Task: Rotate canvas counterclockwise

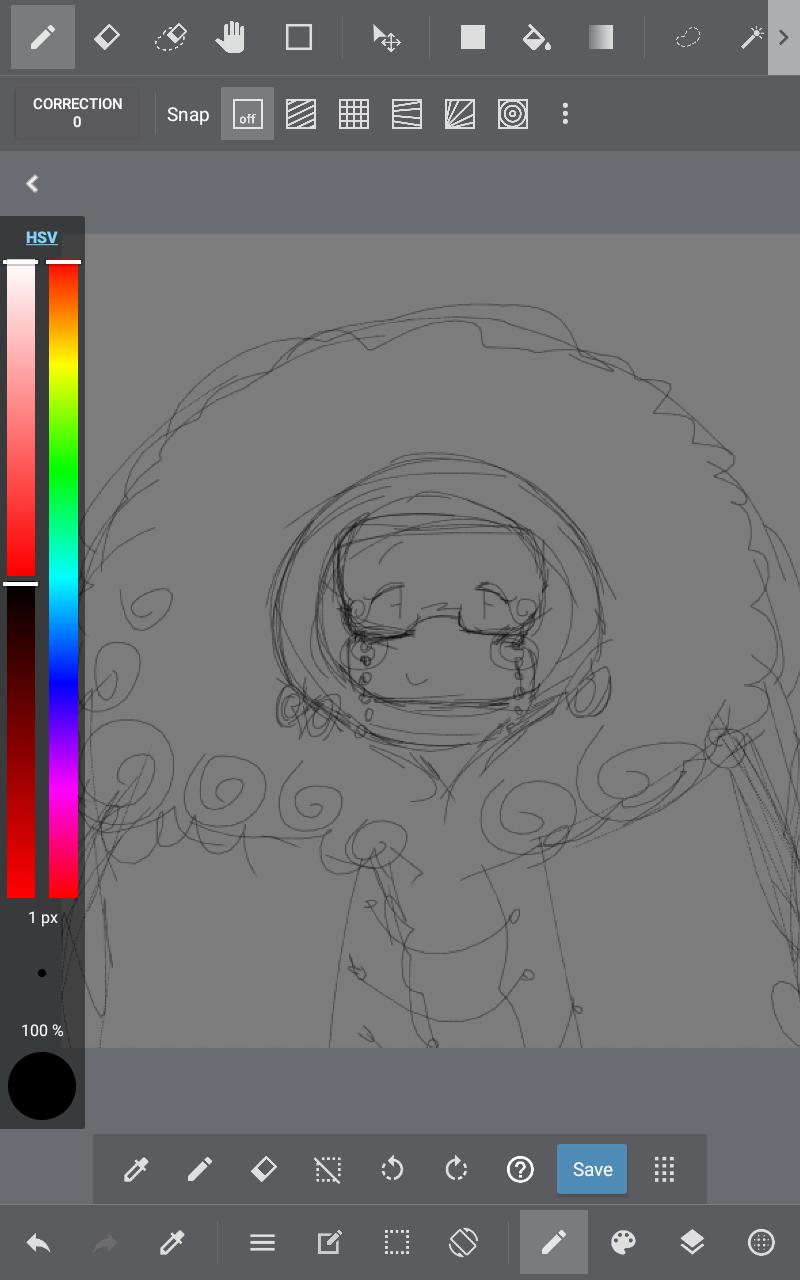Action: pos(392,1169)
